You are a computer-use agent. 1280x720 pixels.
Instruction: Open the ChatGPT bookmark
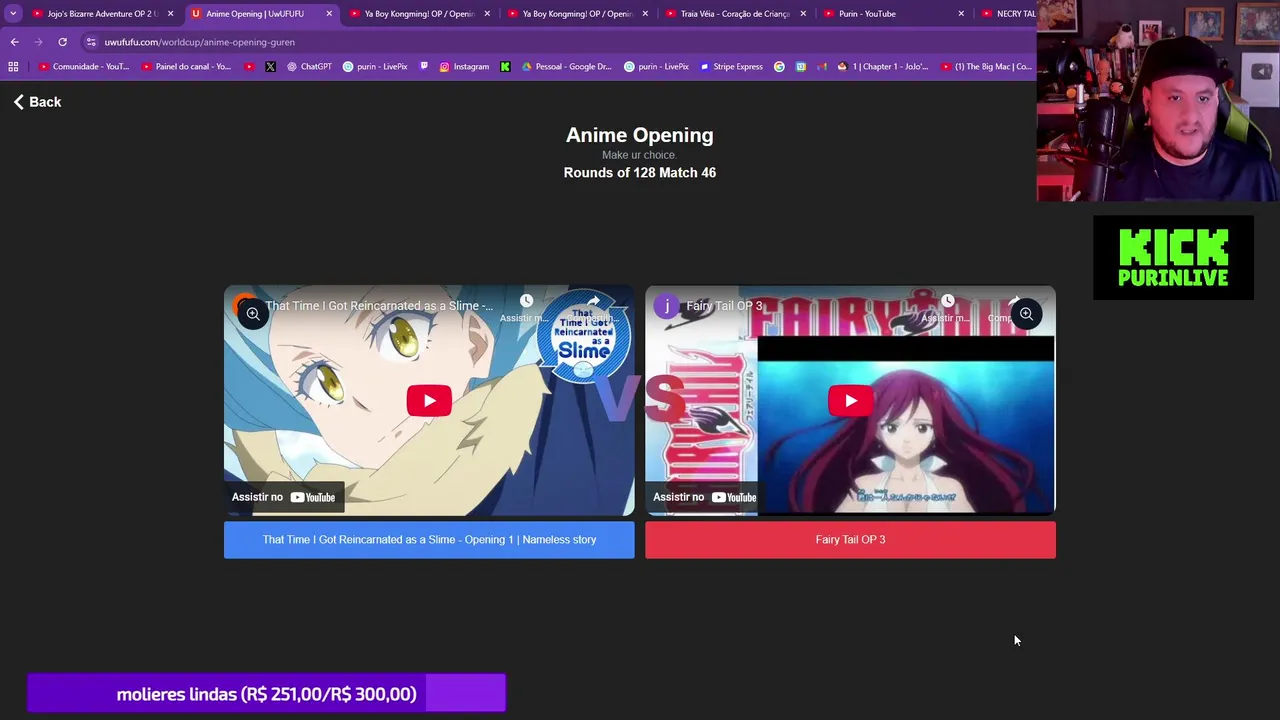tap(309, 67)
